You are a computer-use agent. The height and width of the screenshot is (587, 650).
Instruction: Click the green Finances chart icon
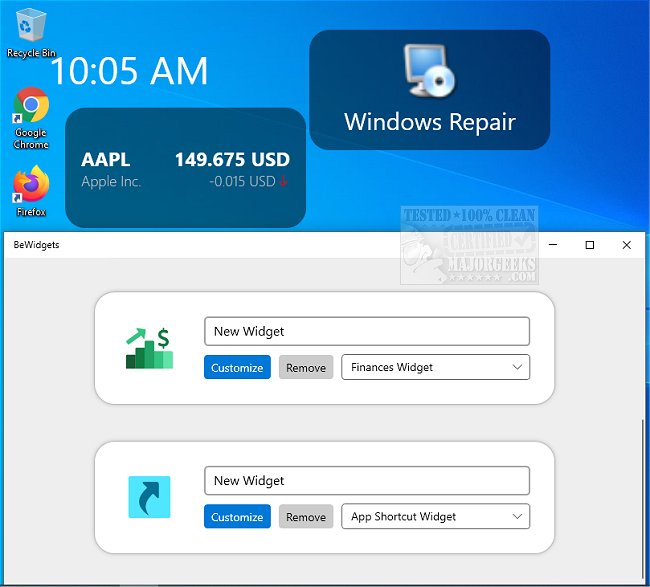pyautogui.click(x=149, y=347)
